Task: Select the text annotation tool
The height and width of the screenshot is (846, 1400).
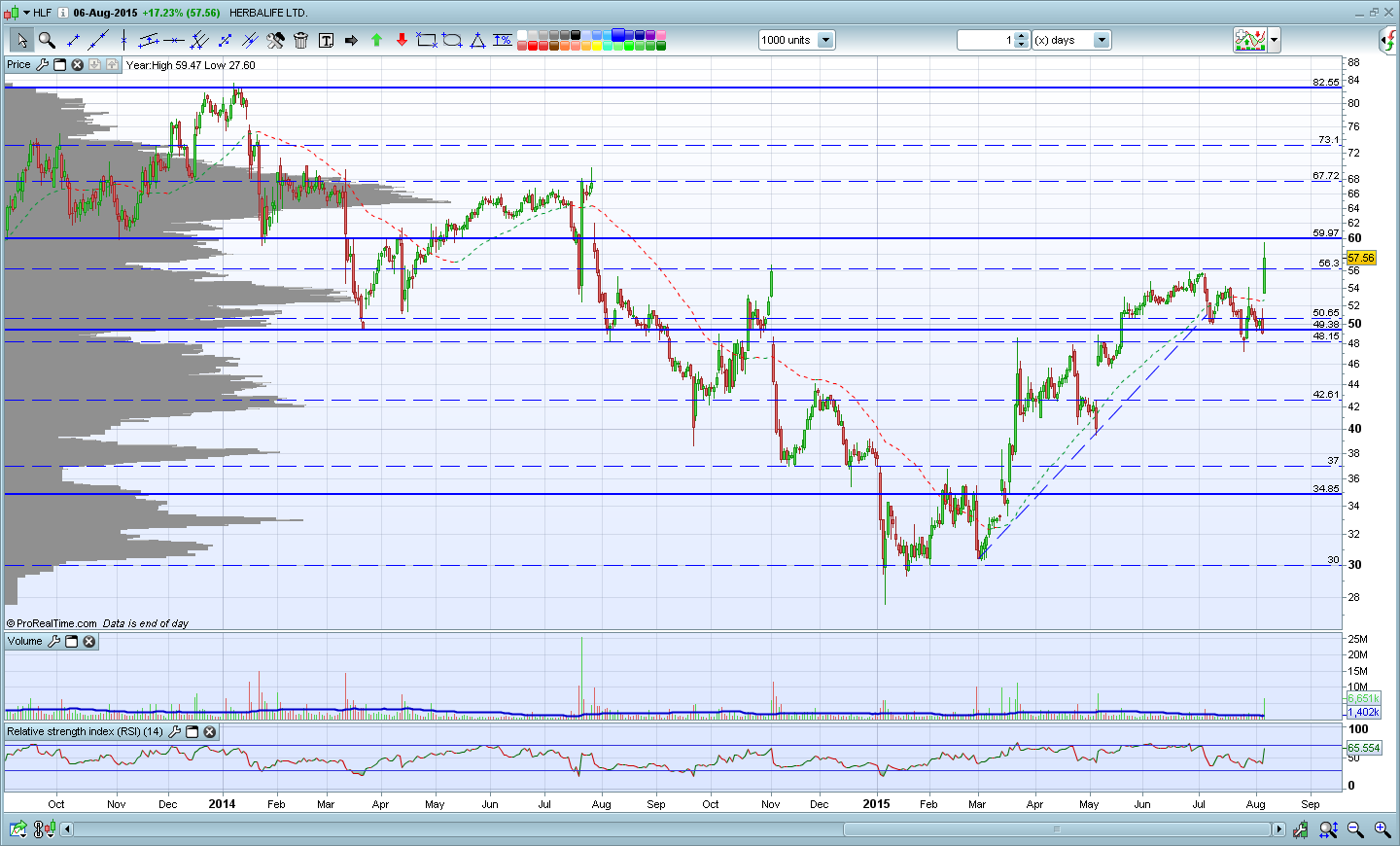Action: 326,40
